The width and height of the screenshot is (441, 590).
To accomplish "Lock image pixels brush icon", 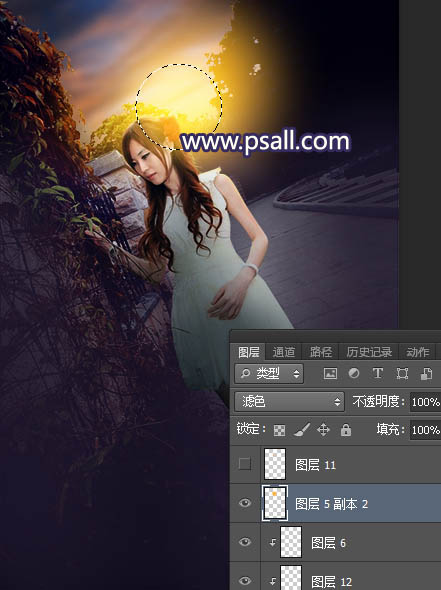I will (x=302, y=430).
